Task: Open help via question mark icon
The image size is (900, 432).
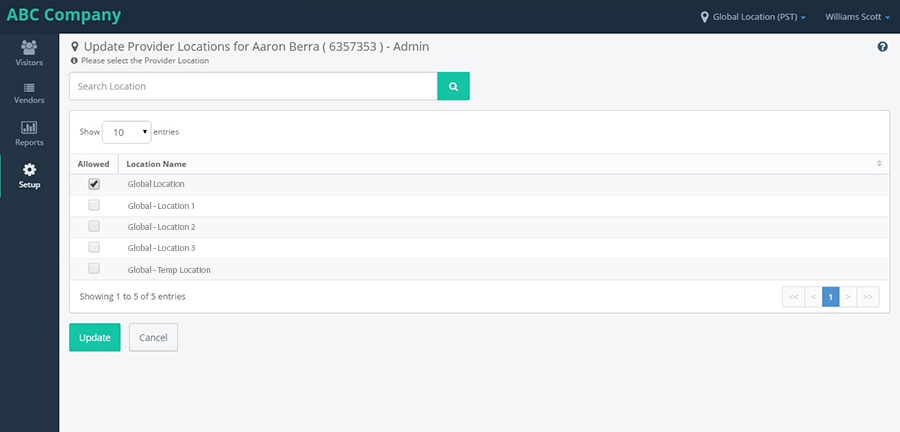Action: tap(883, 47)
